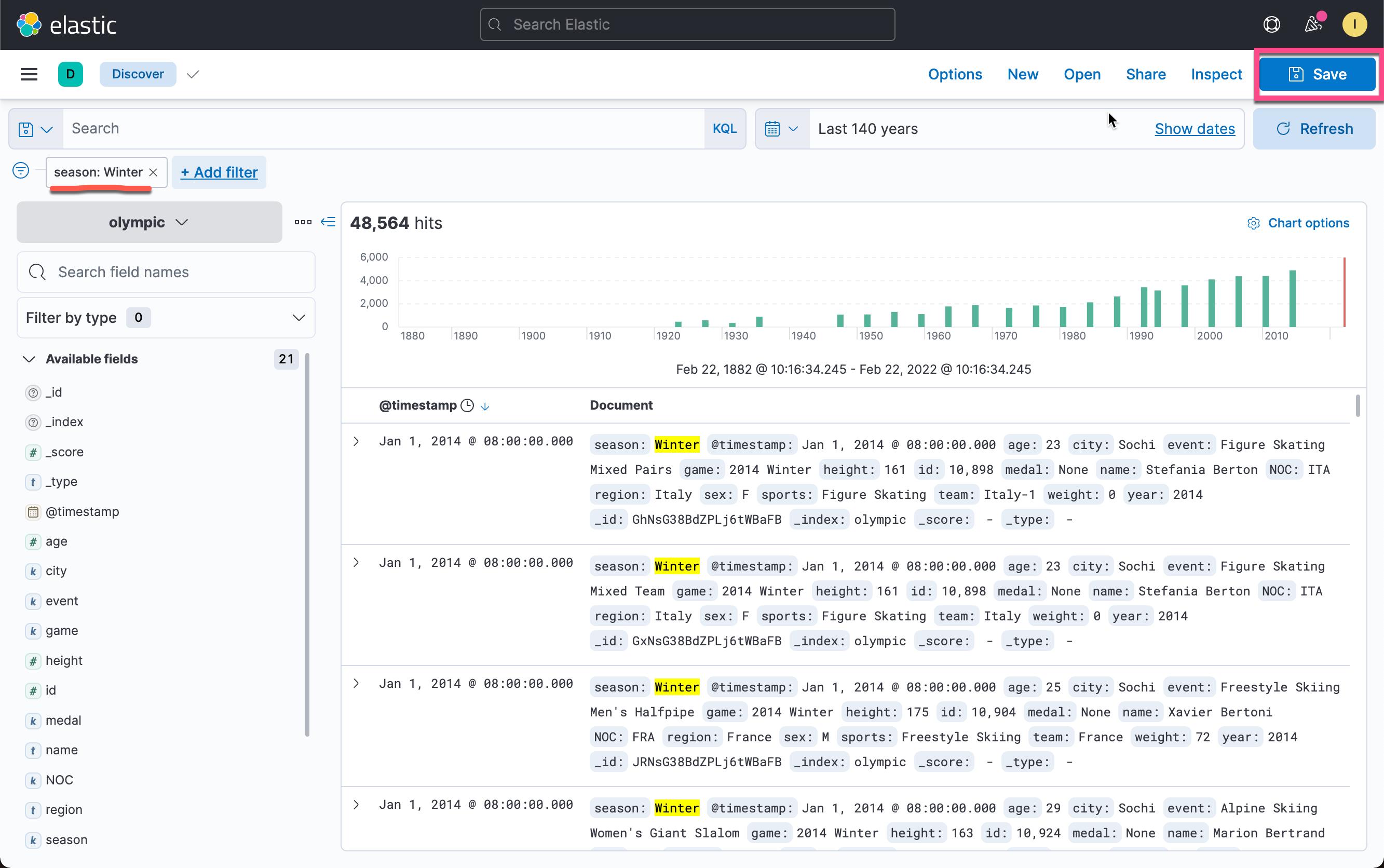1384x868 pixels.
Task: Select the age field
Action: (x=56, y=541)
